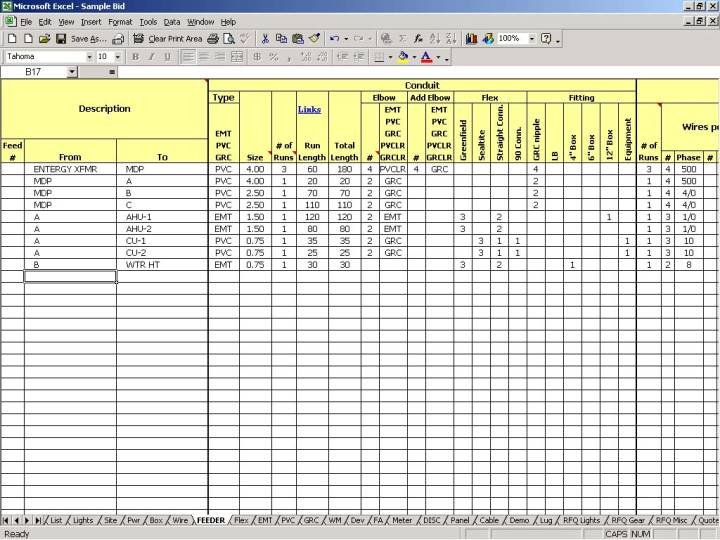Toggle Underline formatting

(x=167, y=57)
